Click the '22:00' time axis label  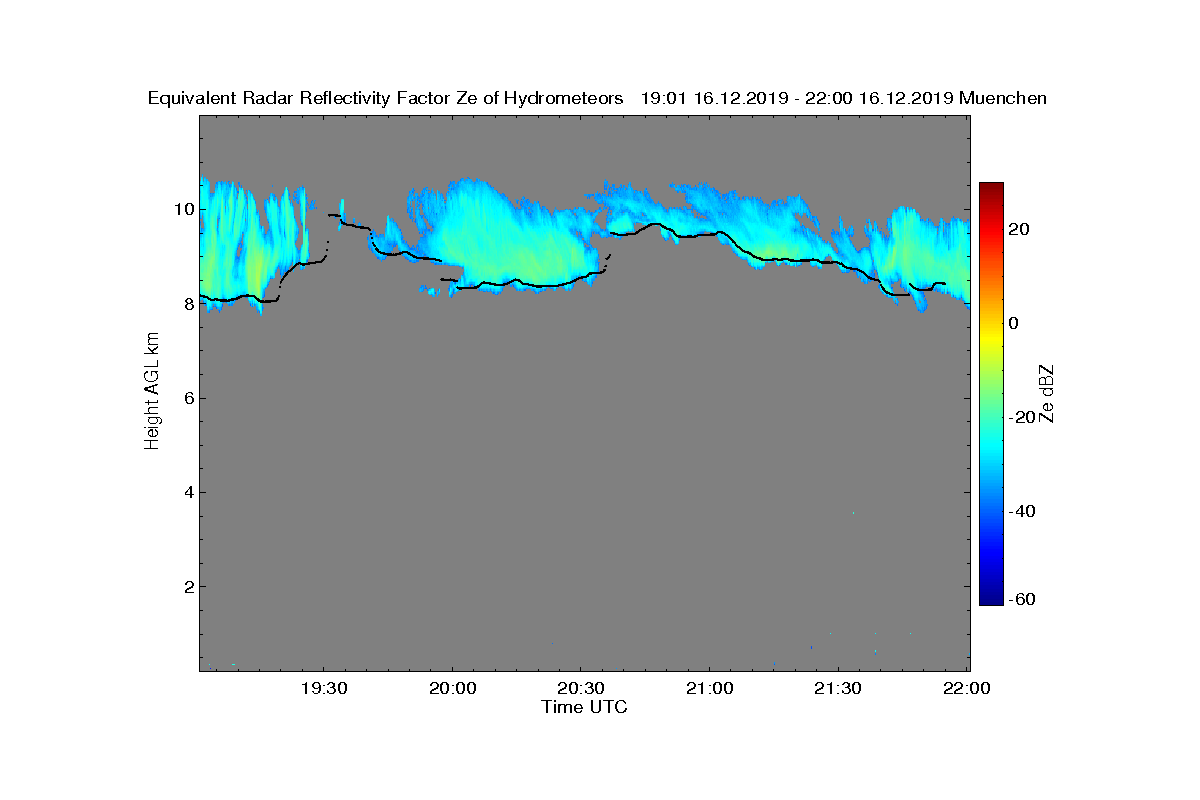[x=967, y=689]
